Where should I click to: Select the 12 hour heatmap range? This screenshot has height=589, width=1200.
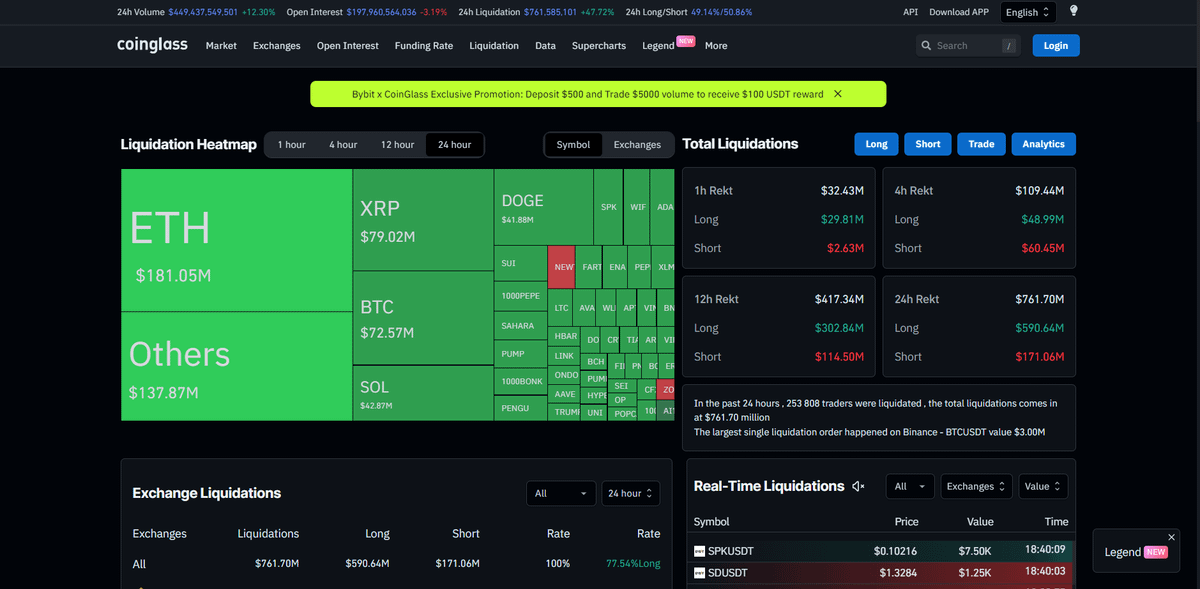click(397, 145)
